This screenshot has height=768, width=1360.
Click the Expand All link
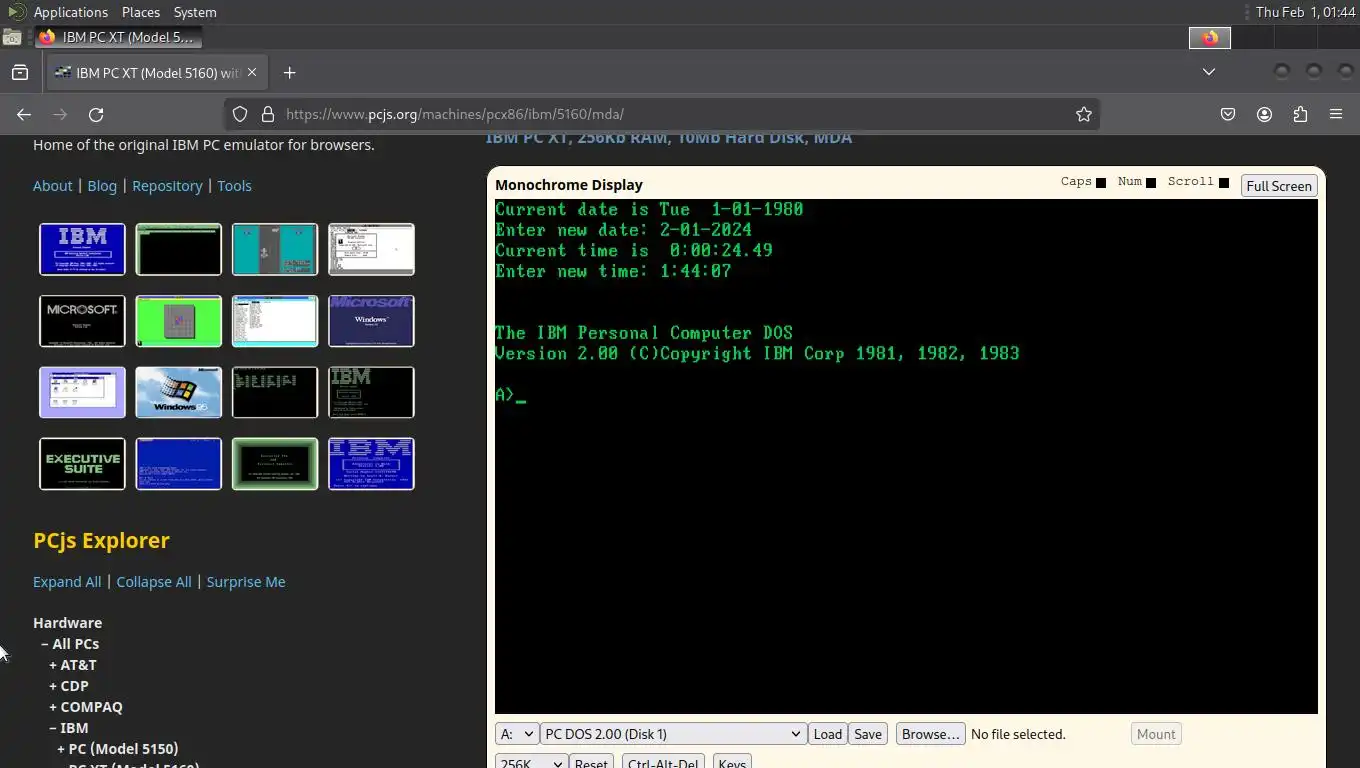point(67,582)
